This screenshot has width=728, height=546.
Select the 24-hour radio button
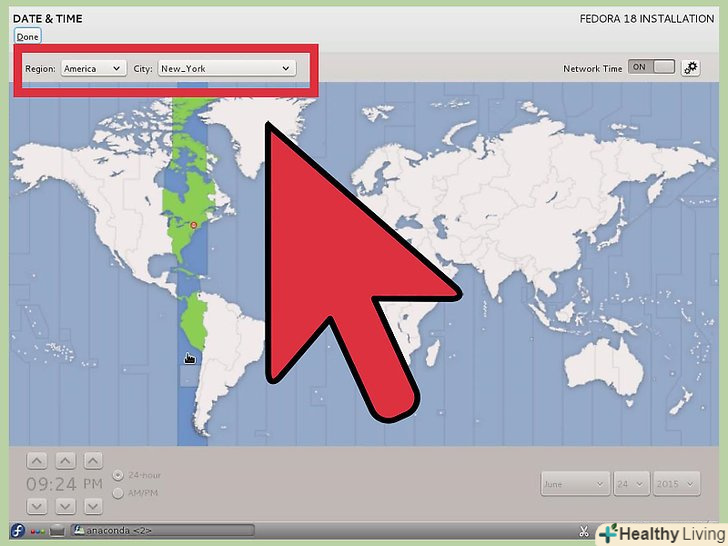coord(118,475)
